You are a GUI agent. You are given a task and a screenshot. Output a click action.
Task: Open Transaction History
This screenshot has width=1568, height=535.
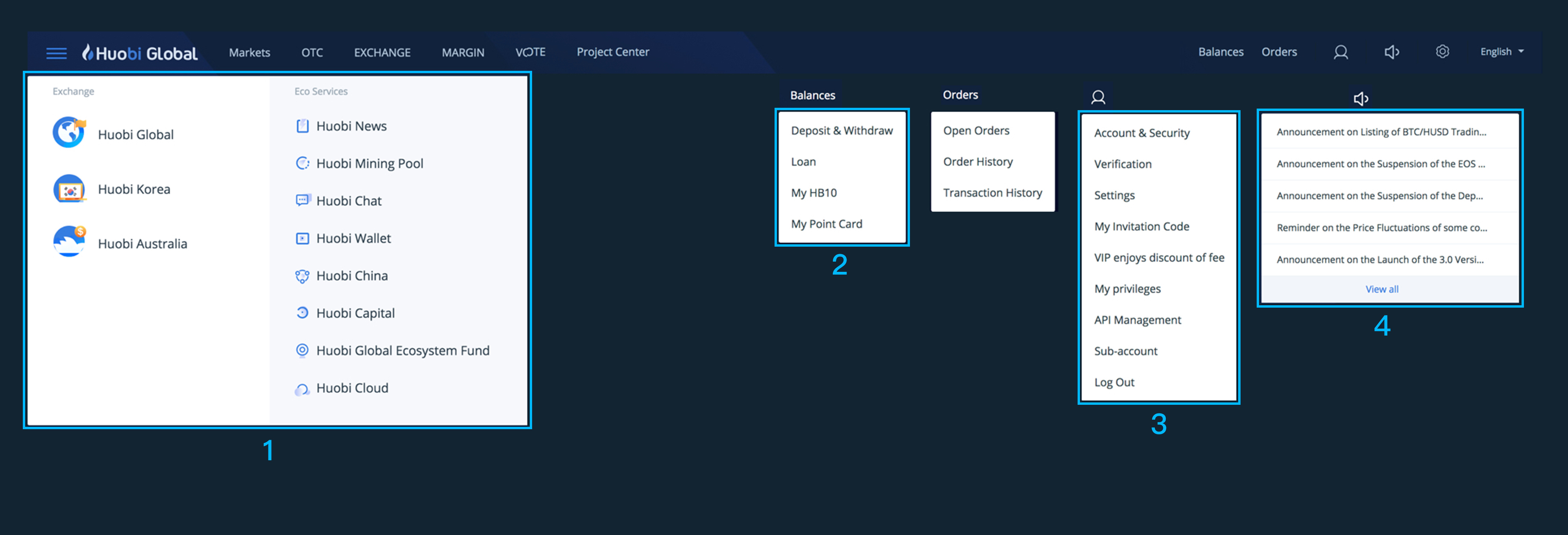[993, 192]
